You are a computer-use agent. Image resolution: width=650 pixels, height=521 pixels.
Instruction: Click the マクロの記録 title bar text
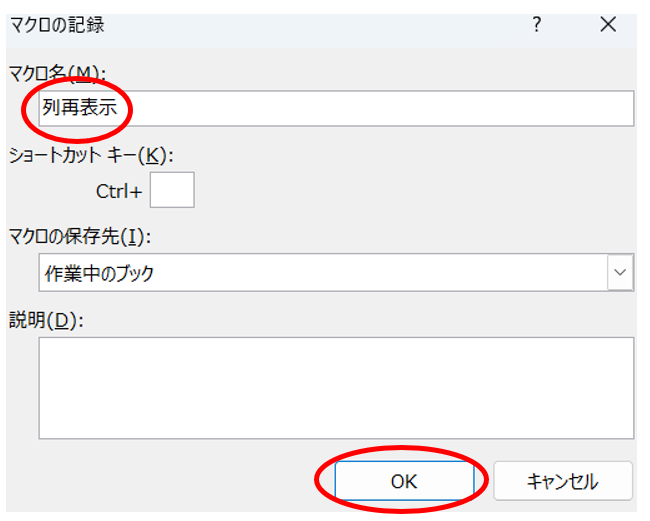pos(56,26)
